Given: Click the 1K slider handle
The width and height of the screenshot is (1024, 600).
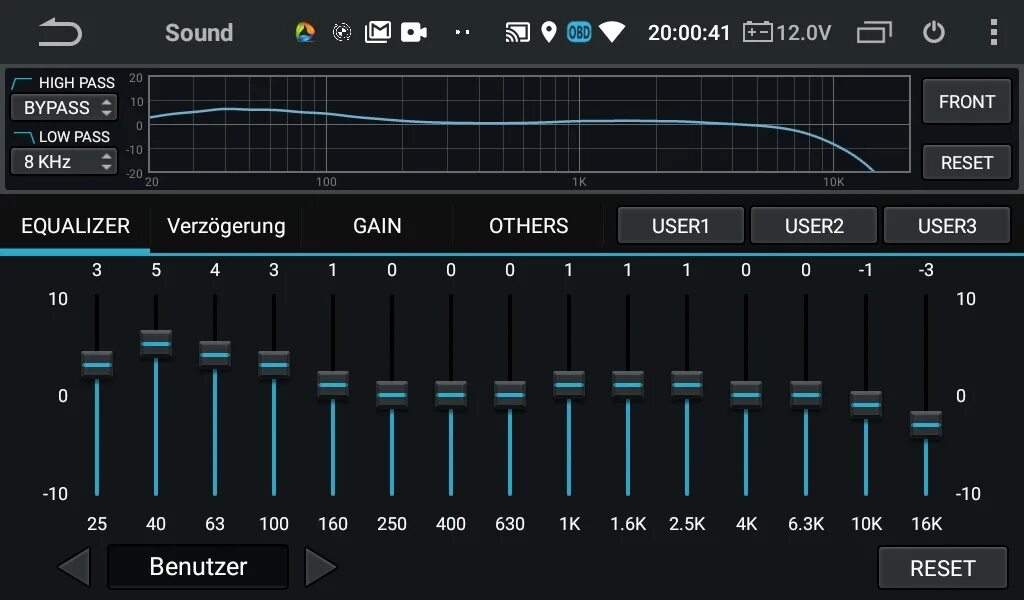Looking at the screenshot, I should tap(569, 385).
